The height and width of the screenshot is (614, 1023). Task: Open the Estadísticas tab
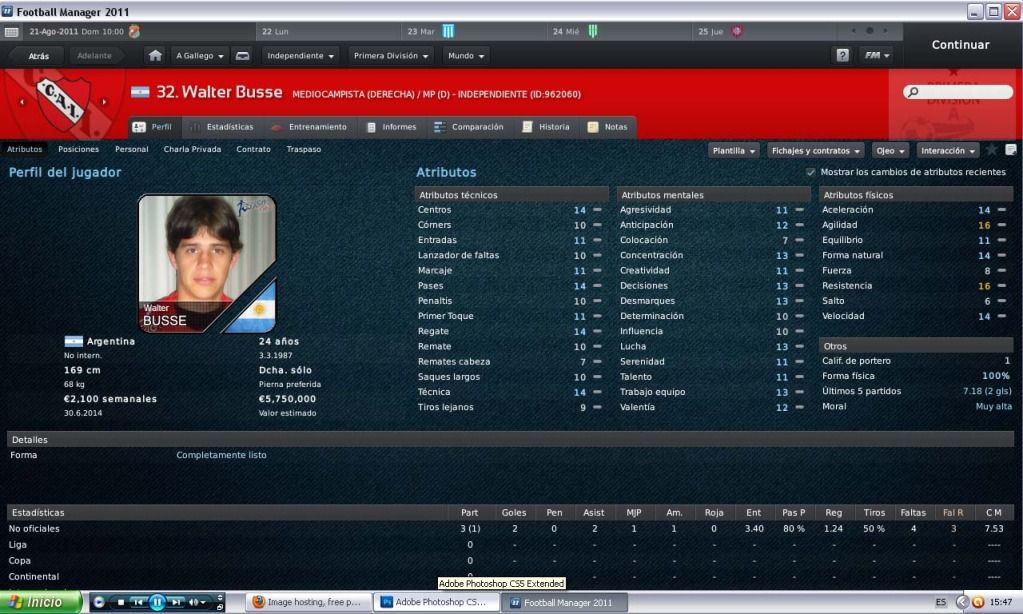click(221, 127)
